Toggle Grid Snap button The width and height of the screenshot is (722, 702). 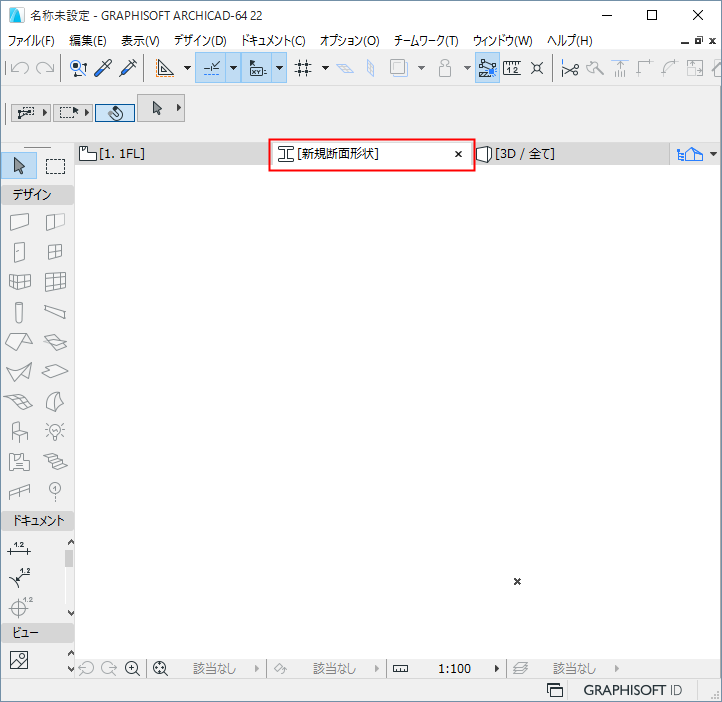pos(303,68)
